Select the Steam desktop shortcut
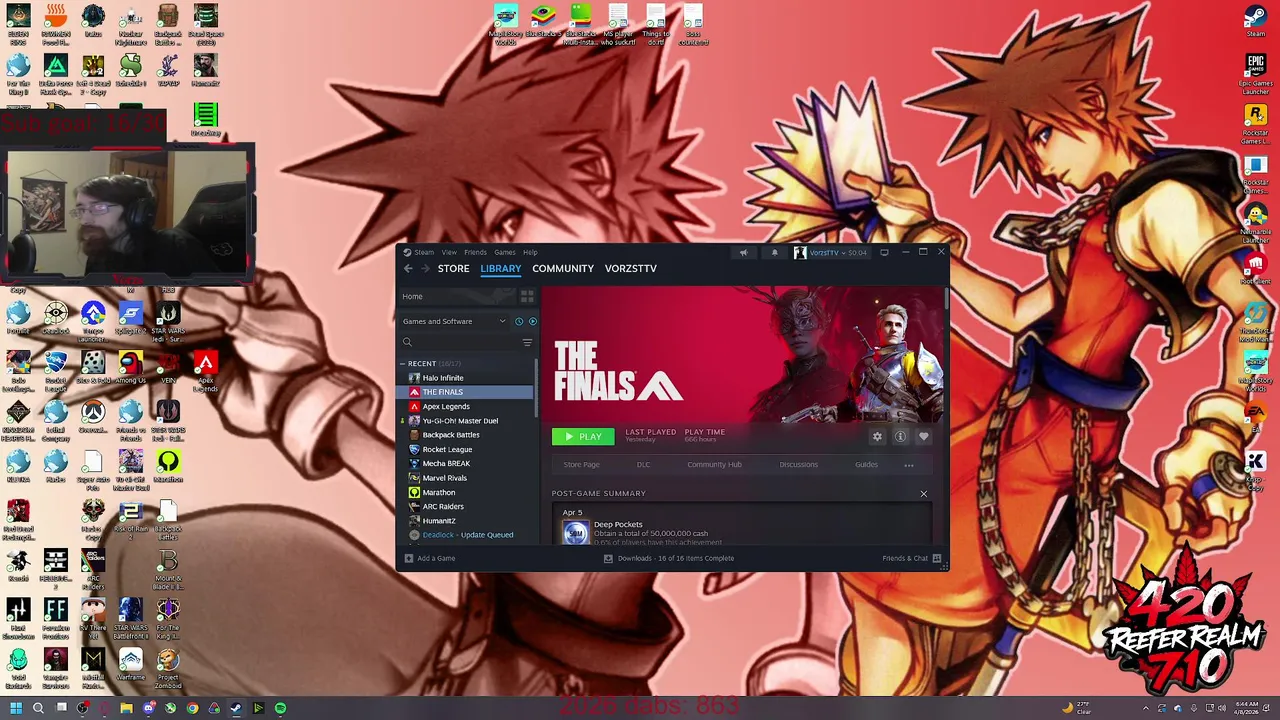The image size is (1280, 720). (x=1255, y=21)
